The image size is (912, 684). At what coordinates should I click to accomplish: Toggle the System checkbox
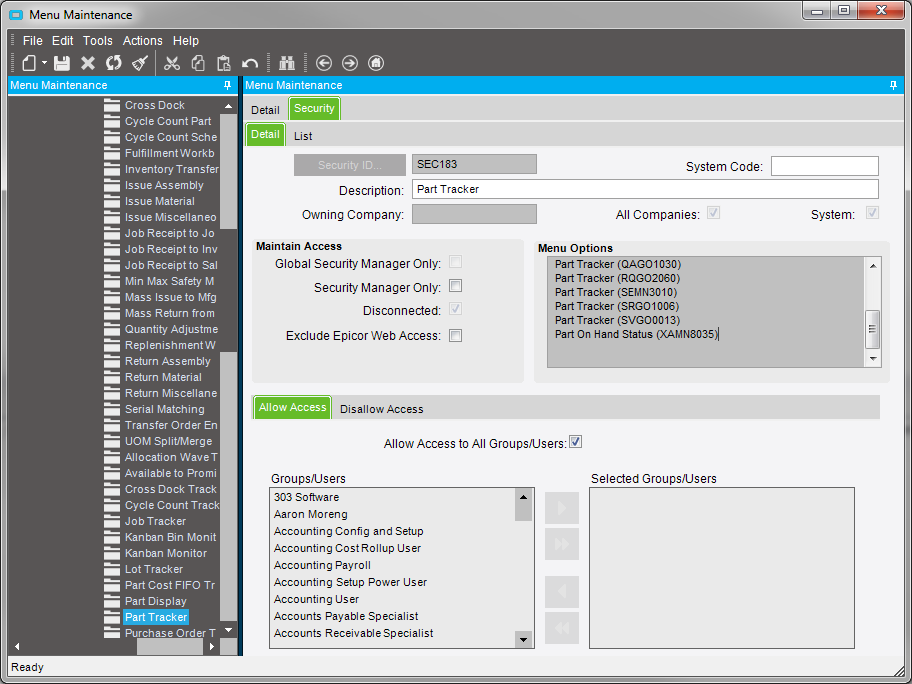(x=872, y=213)
